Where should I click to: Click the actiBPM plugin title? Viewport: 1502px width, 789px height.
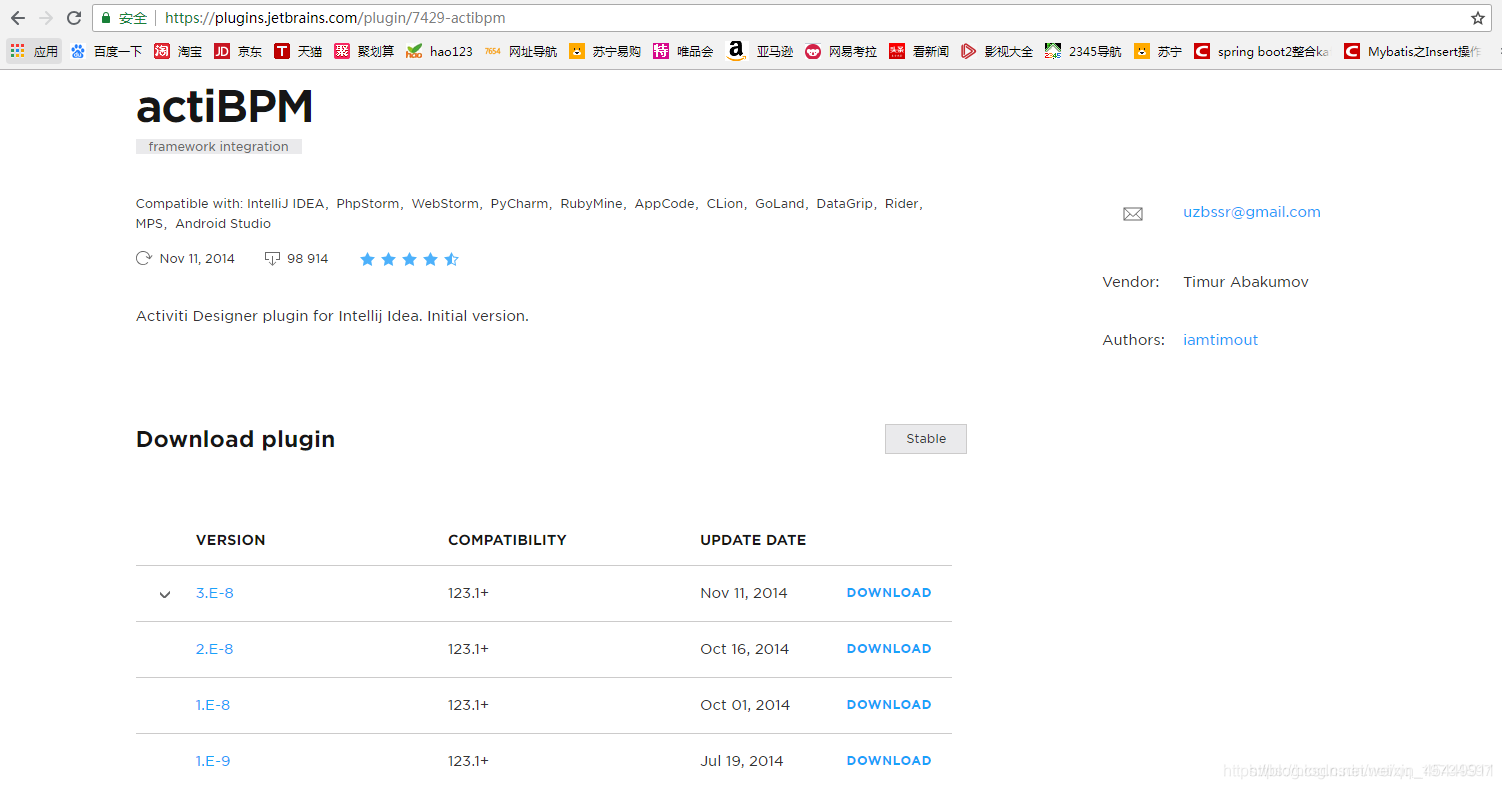[x=225, y=106]
